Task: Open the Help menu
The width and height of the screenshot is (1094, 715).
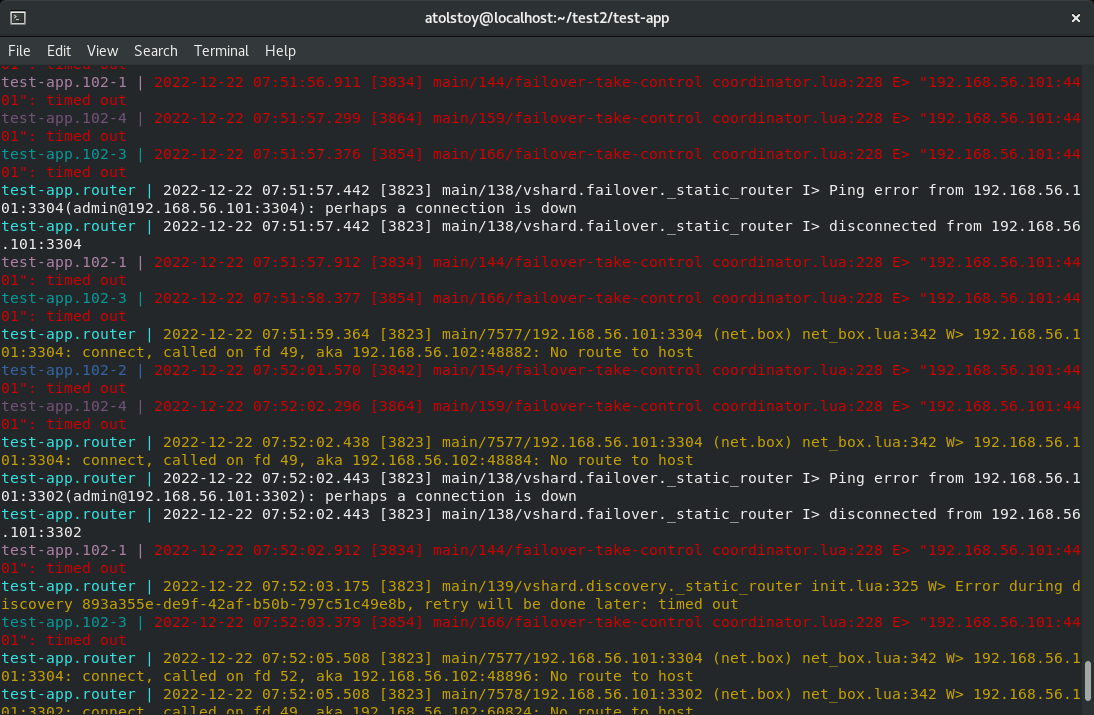Action: [x=280, y=51]
